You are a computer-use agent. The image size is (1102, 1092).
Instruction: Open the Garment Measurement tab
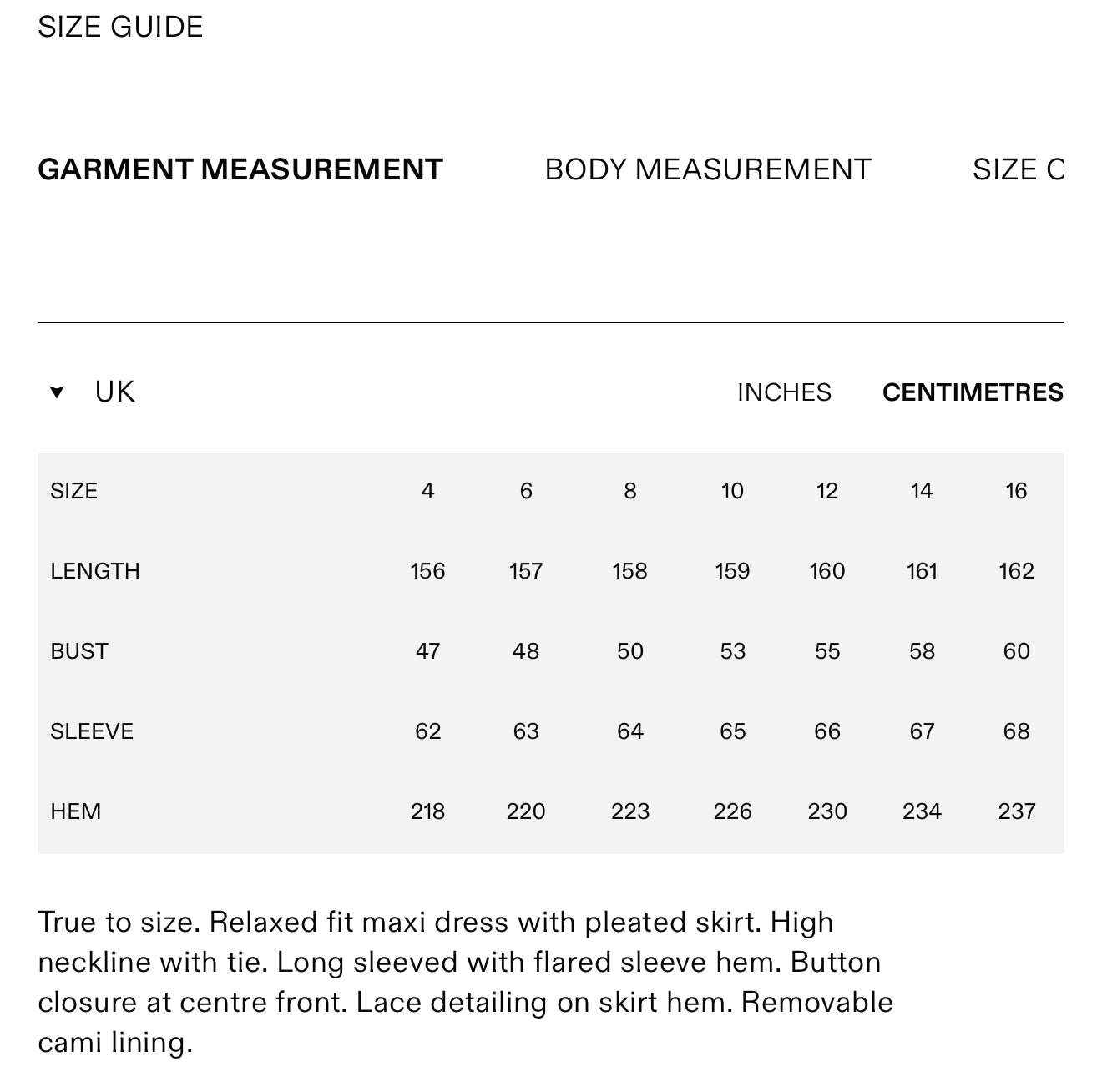240,169
